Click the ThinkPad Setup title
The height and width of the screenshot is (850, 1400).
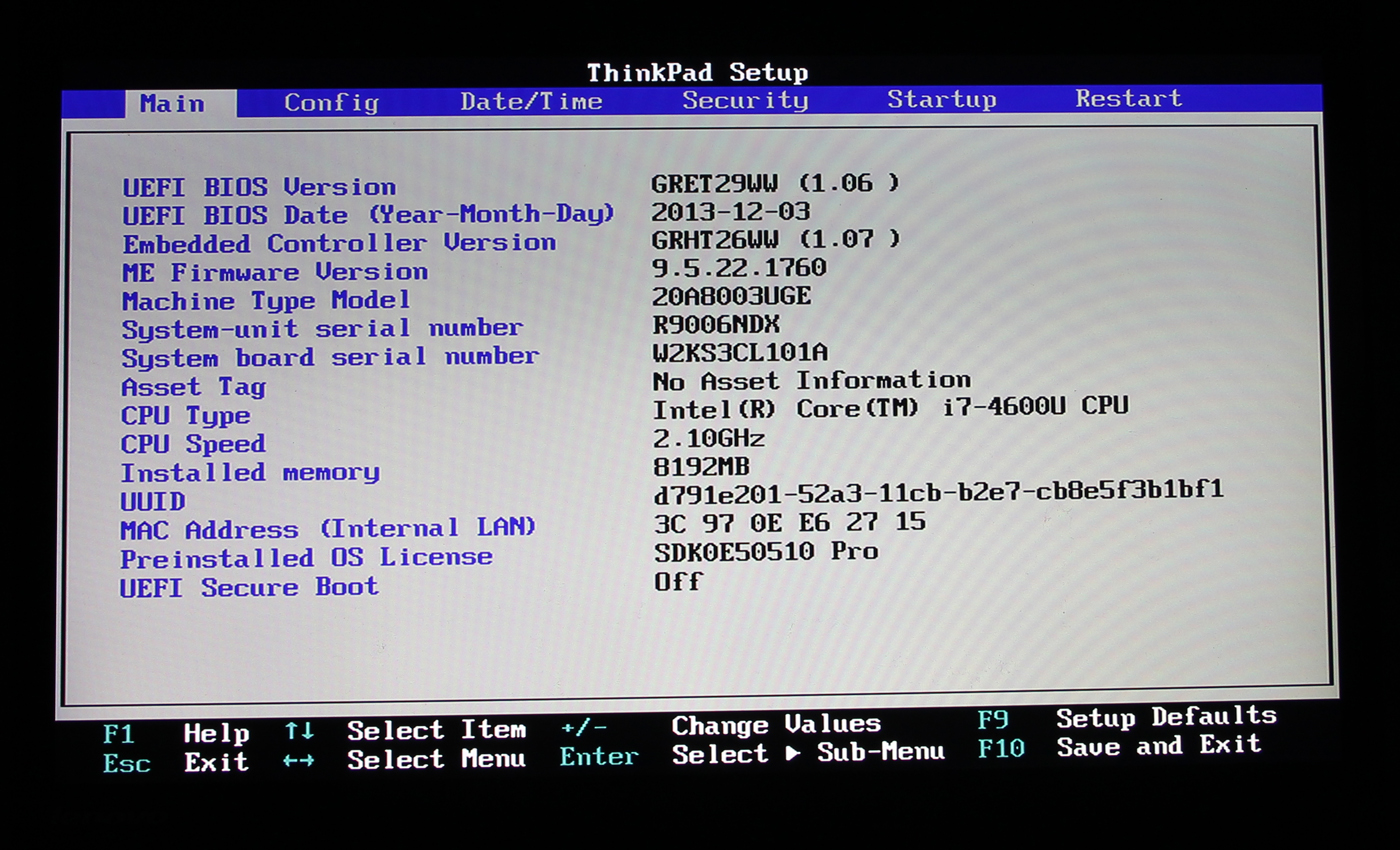click(x=697, y=72)
